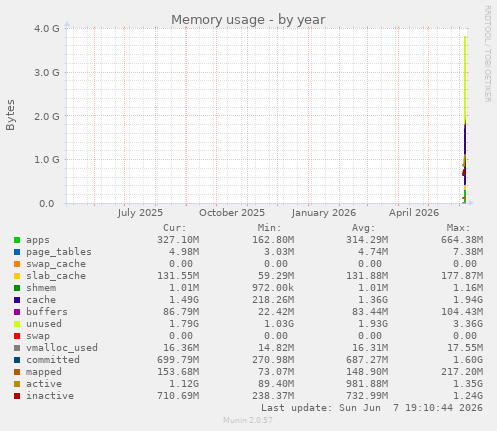Click the lime unused legend swatch
Image resolution: width=497 pixels, height=431 pixels.
click(x=17, y=324)
